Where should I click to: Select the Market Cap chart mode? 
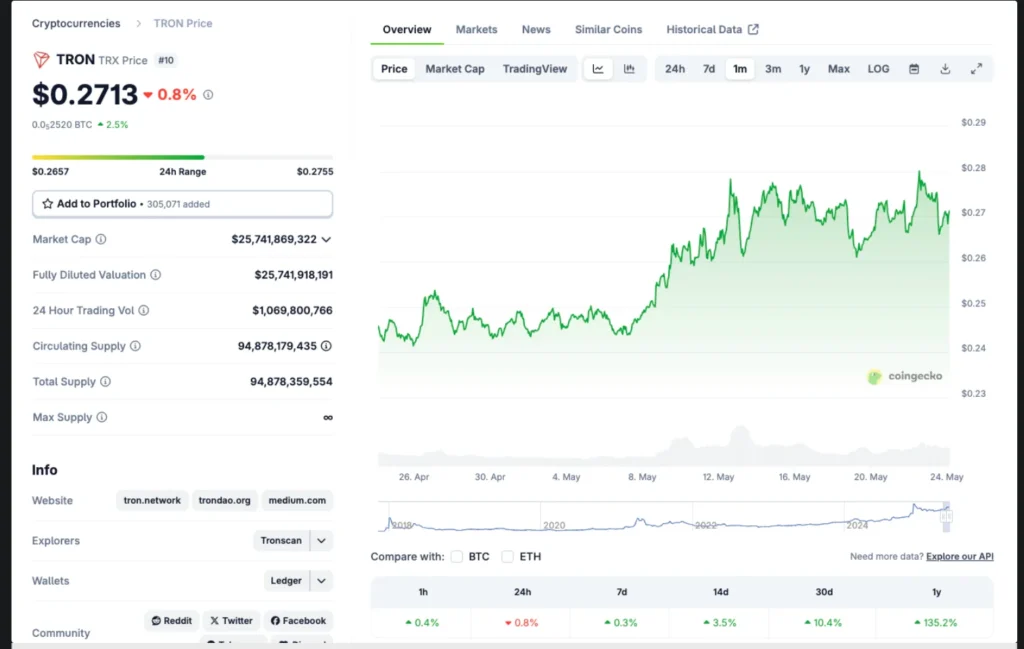(x=455, y=69)
